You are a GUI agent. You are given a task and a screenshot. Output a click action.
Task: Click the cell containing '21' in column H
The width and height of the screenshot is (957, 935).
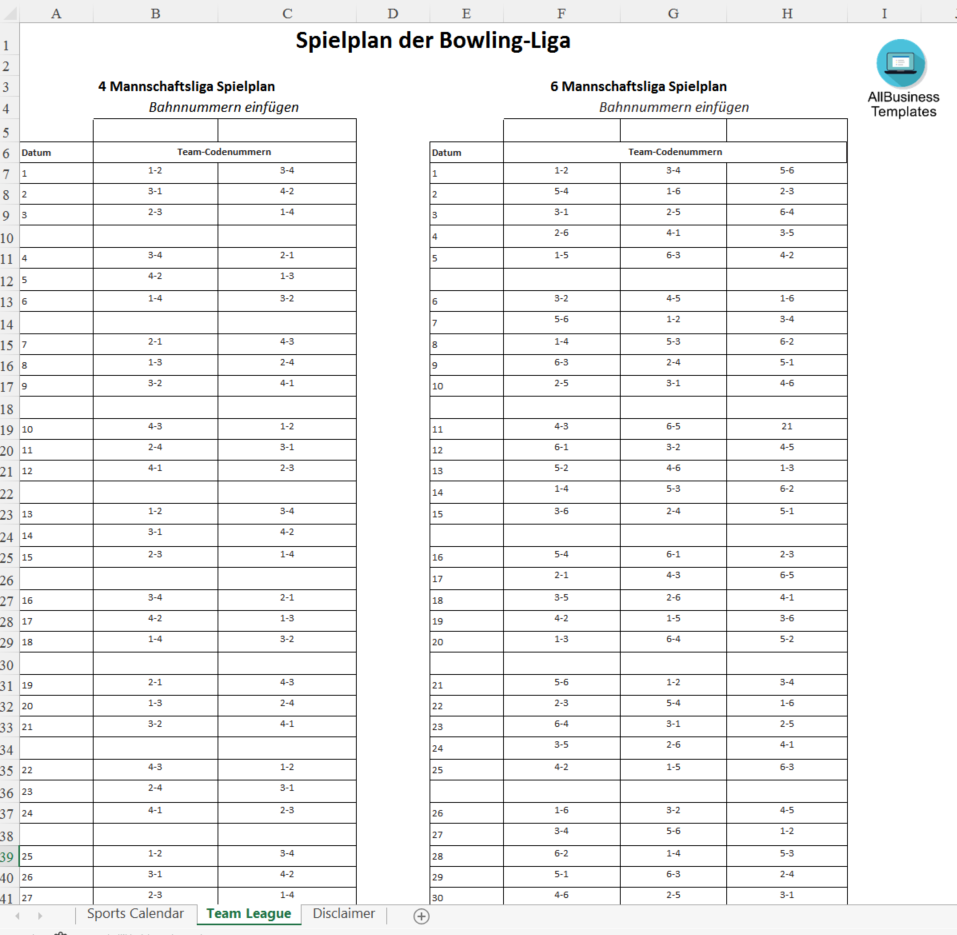[x=786, y=427]
